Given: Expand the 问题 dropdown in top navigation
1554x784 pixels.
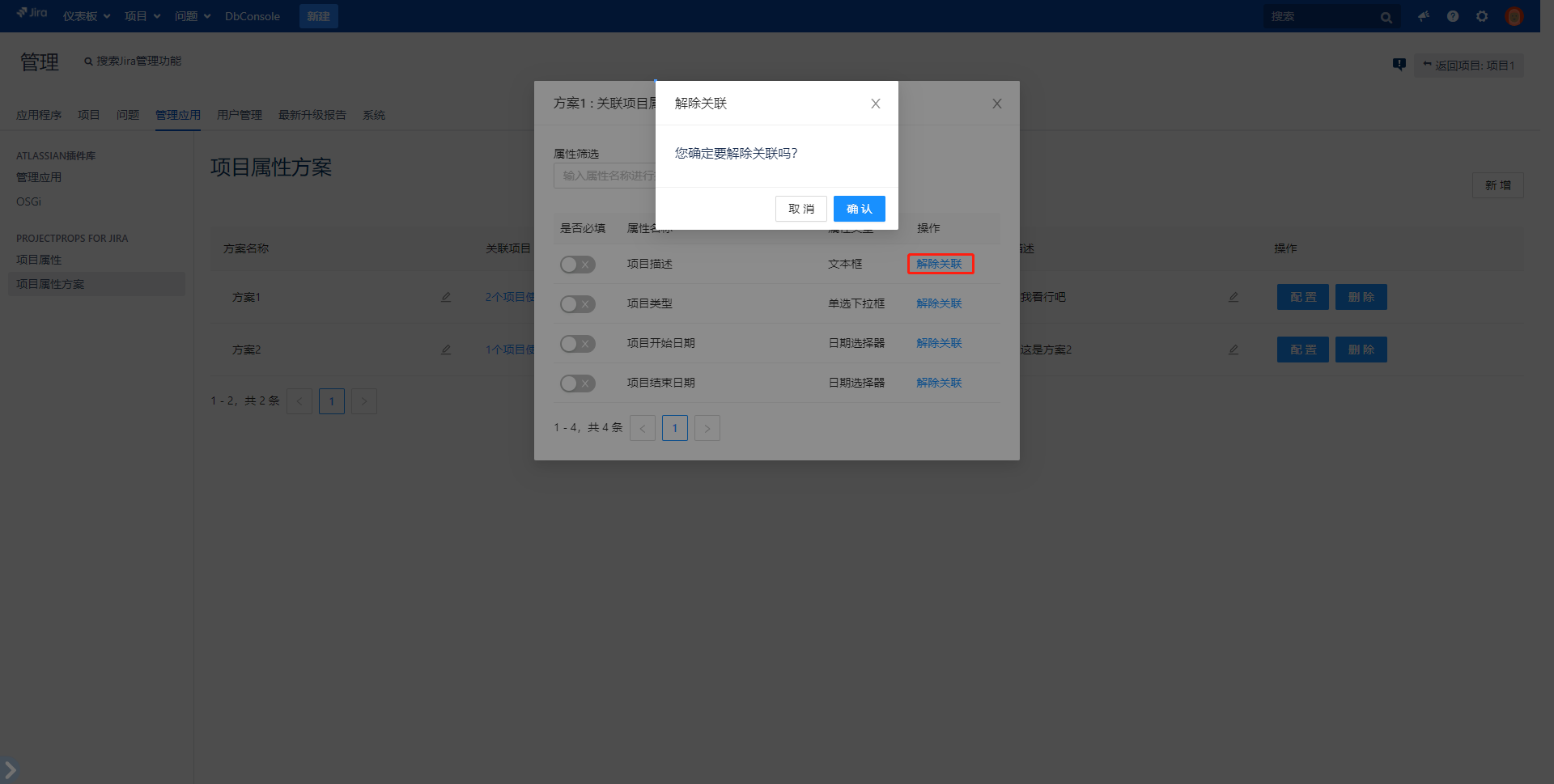Looking at the screenshot, I should point(193,16).
